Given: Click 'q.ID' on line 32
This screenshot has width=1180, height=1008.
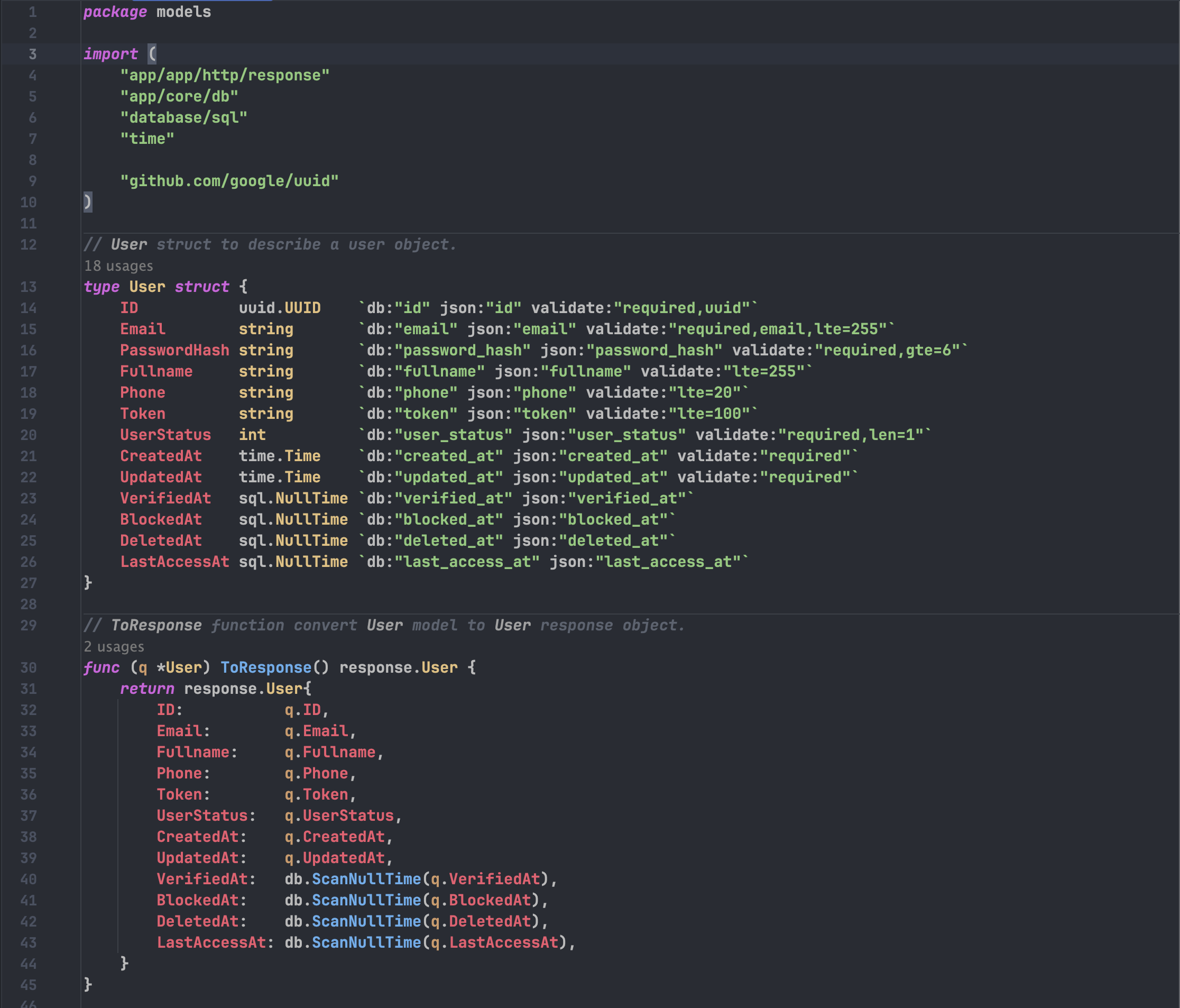Looking at the screenshot, I should pyautogui.click(x=303, y=710).
